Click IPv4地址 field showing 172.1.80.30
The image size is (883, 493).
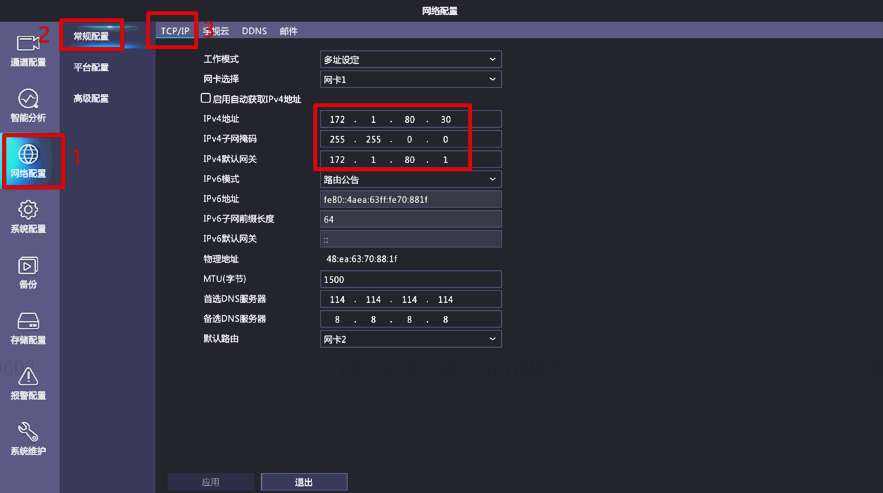coord(411,119)
